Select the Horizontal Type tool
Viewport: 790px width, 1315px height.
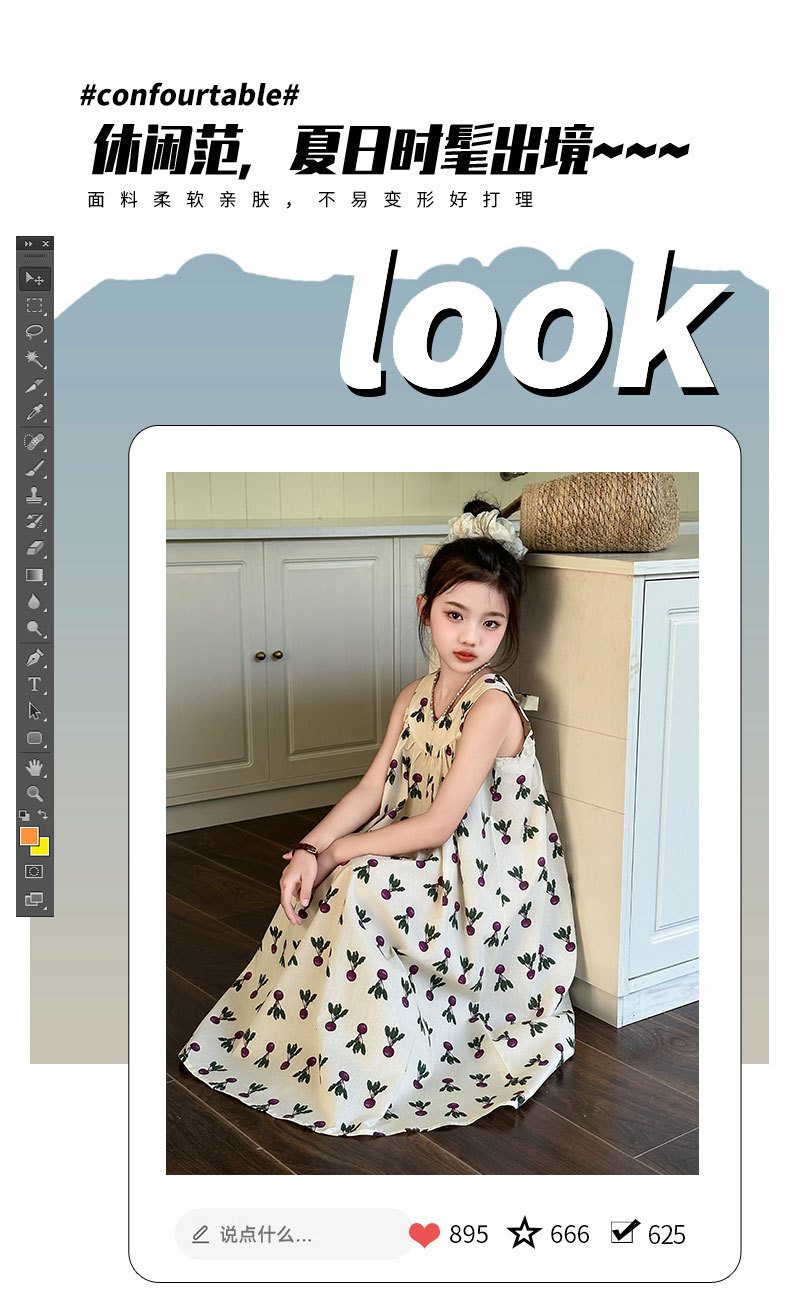tap(35, 684)
